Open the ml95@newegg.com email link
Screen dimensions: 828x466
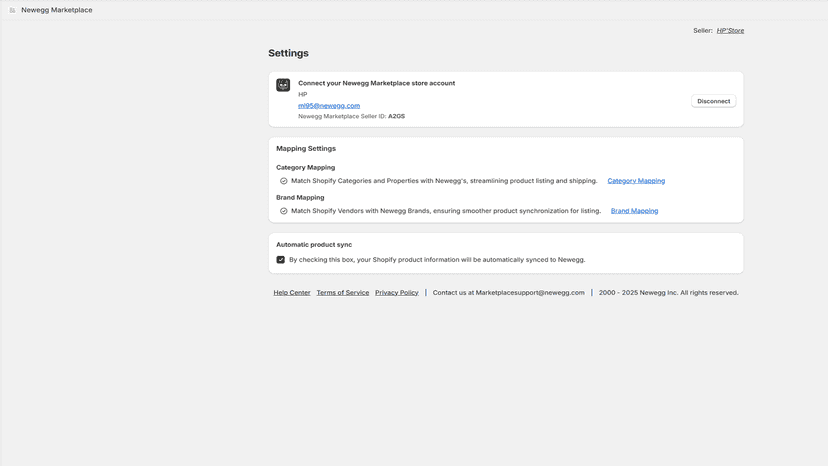pyautogui.click(x=329, y=106)
